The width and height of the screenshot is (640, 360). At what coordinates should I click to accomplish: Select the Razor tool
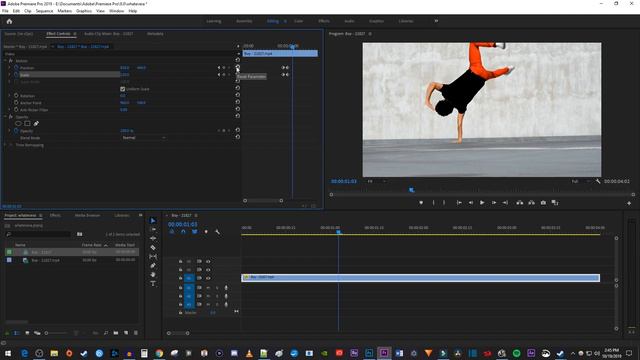153,247
